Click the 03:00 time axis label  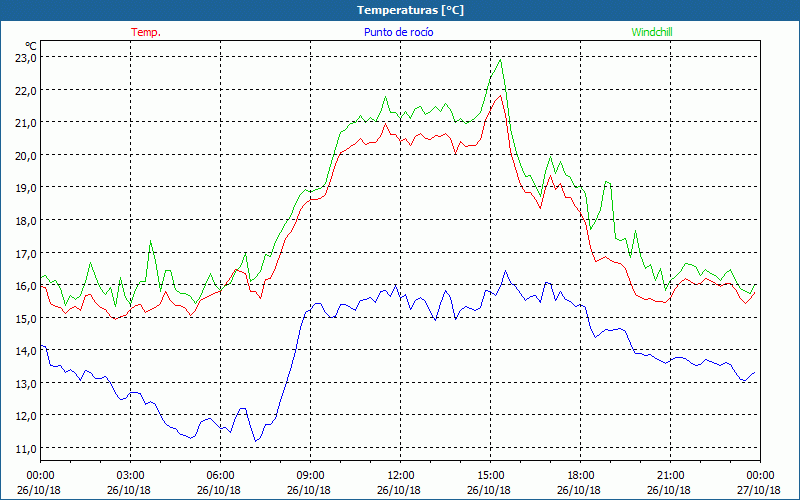(130, 476)
